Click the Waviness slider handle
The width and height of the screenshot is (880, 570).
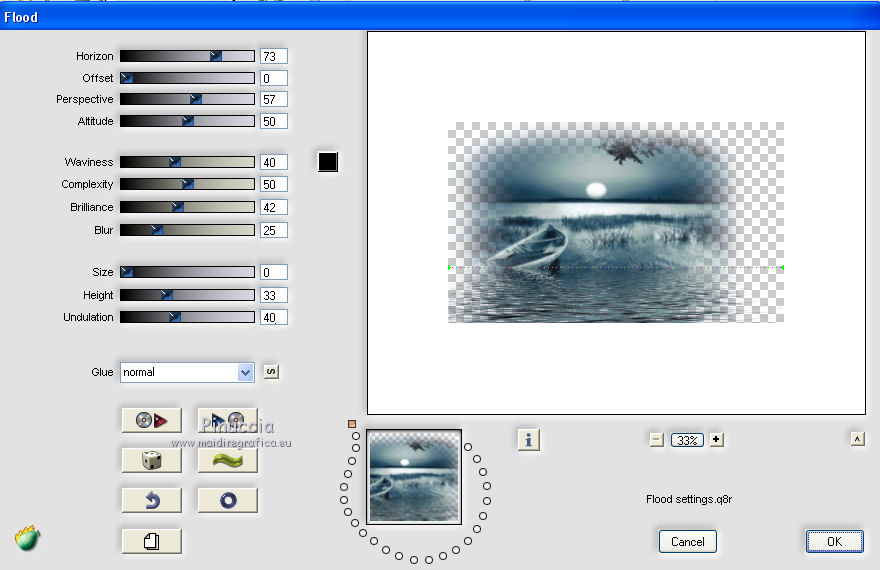[175, 162]
